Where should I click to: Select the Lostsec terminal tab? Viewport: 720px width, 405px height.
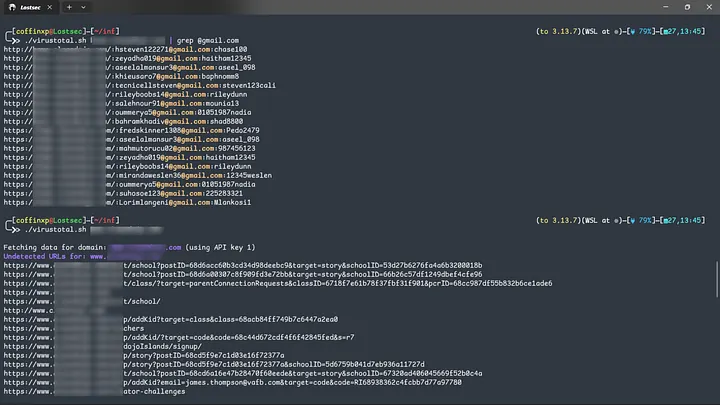tap(30, 7)
